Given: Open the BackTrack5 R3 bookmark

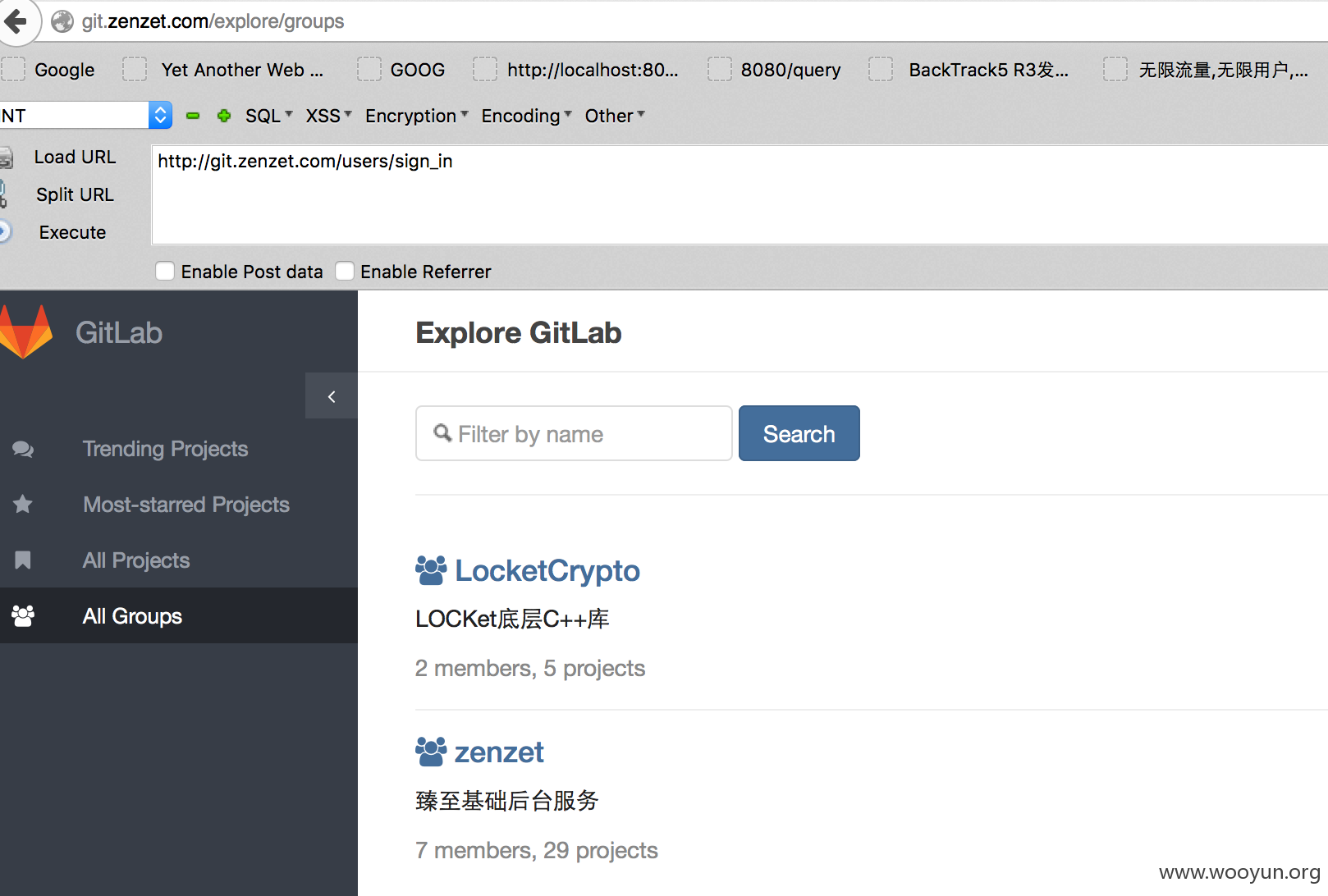Looking at the screenshot, I should [988, 70].
